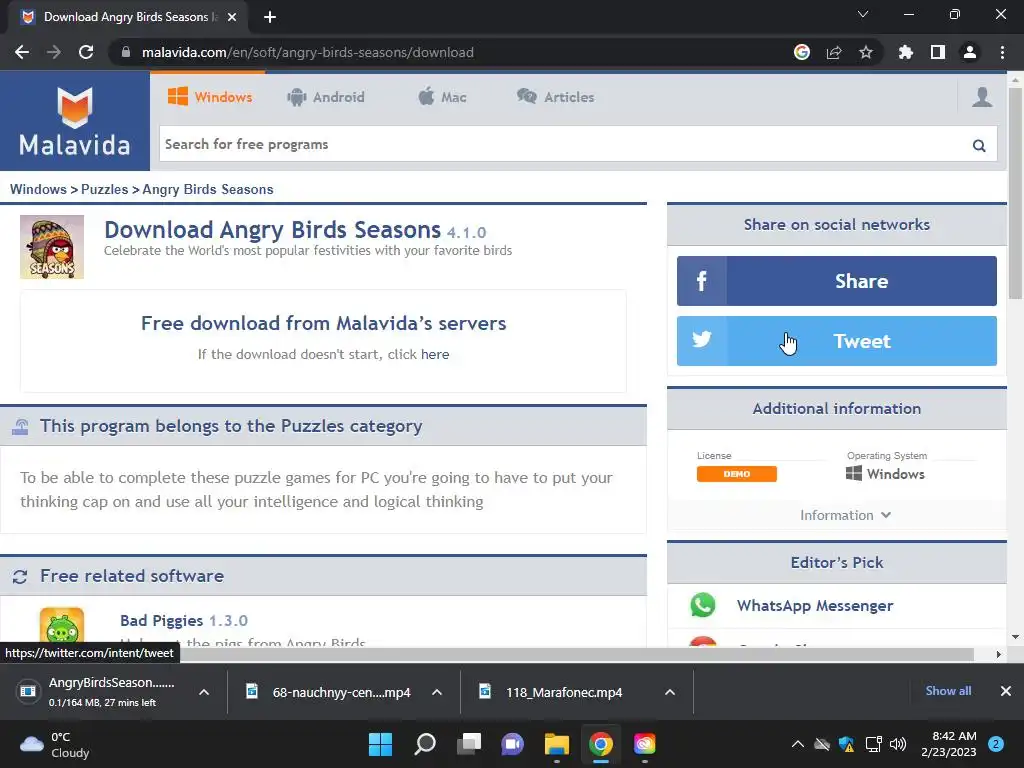
Task: Open Chrome three-dot menu
Action: click(1002, 52)
